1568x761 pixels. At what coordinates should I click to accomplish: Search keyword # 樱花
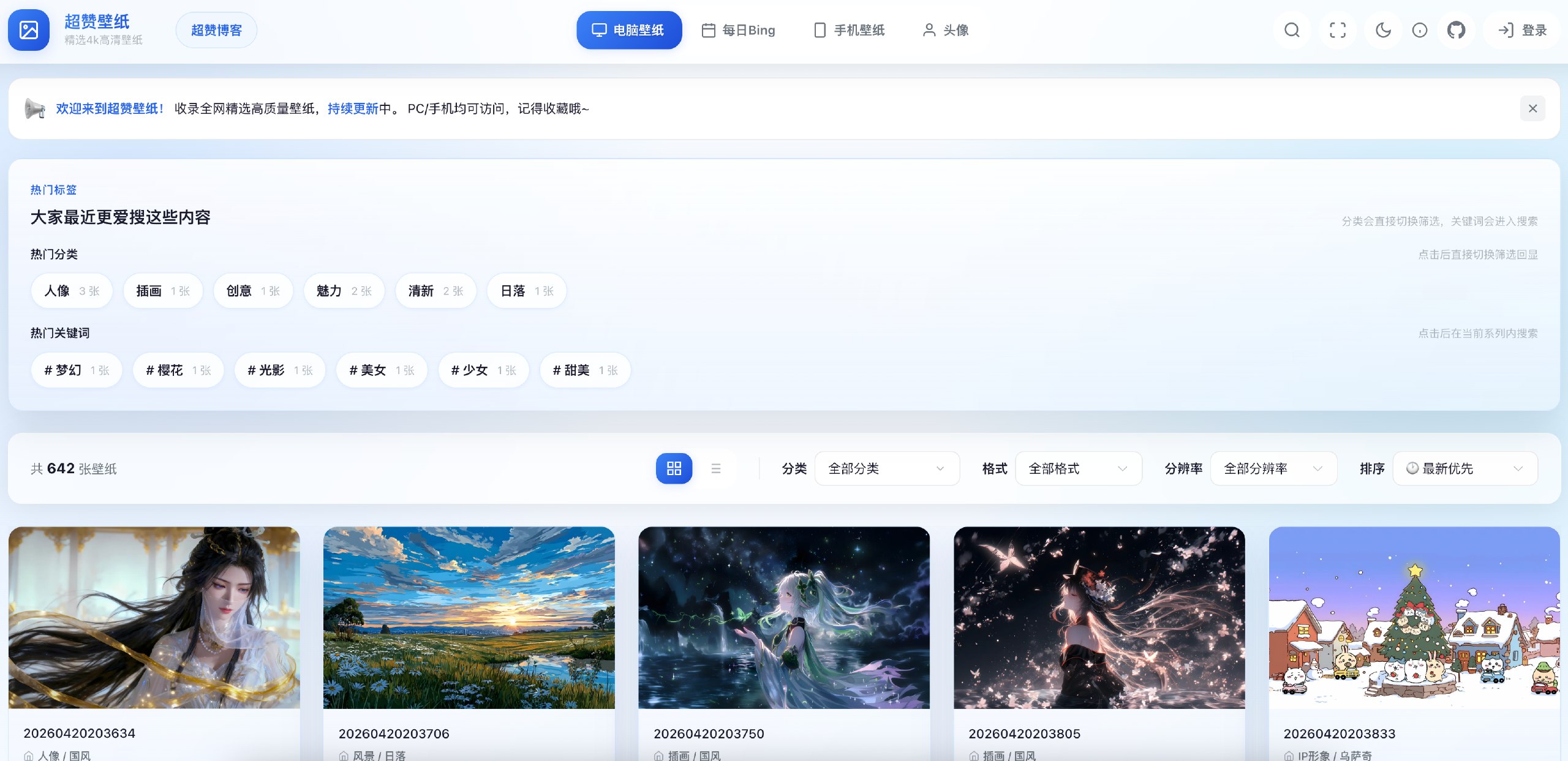tap(178, 370)
